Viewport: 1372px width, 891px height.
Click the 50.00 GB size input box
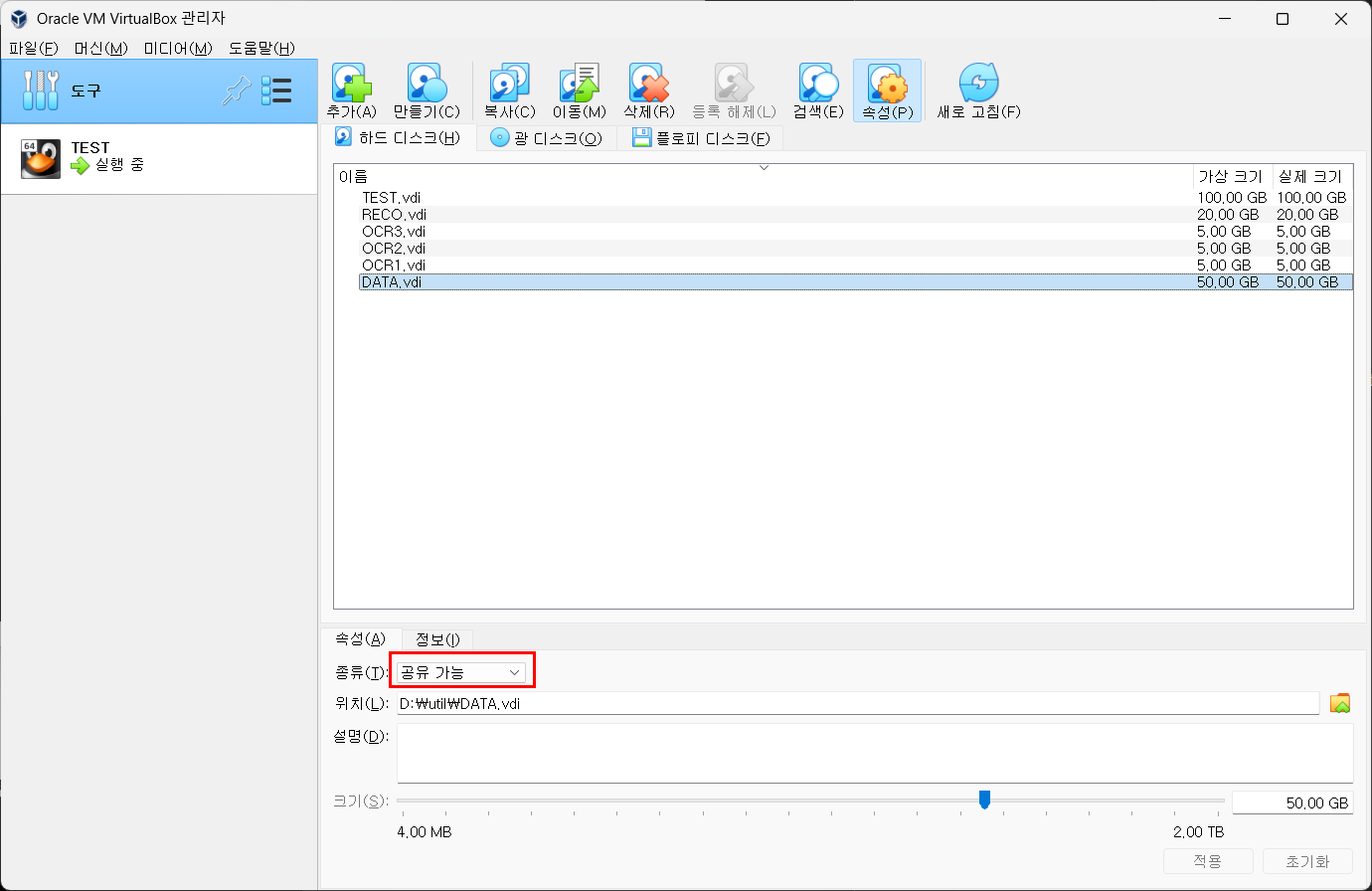point(1292,802)
